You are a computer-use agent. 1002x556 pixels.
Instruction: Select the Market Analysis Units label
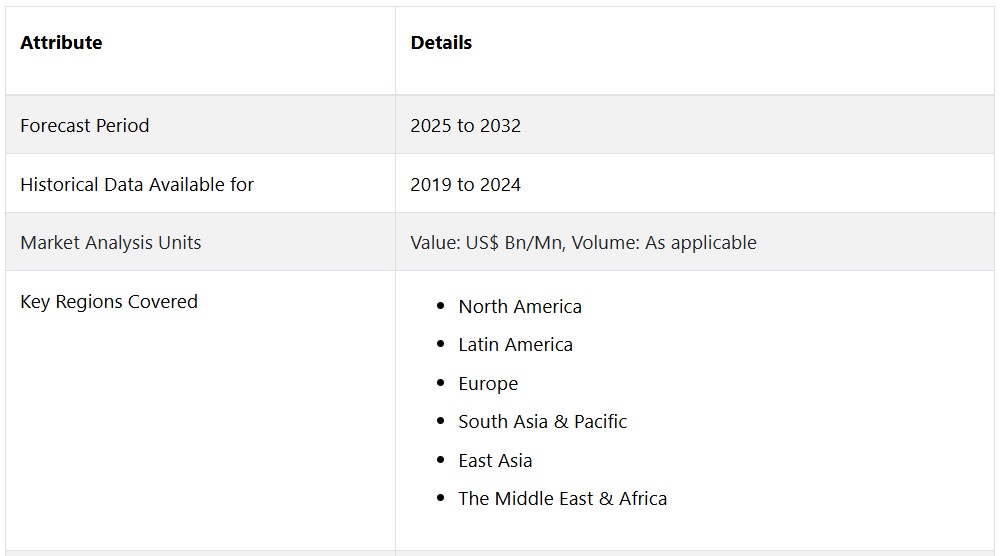tap(111, 243)
